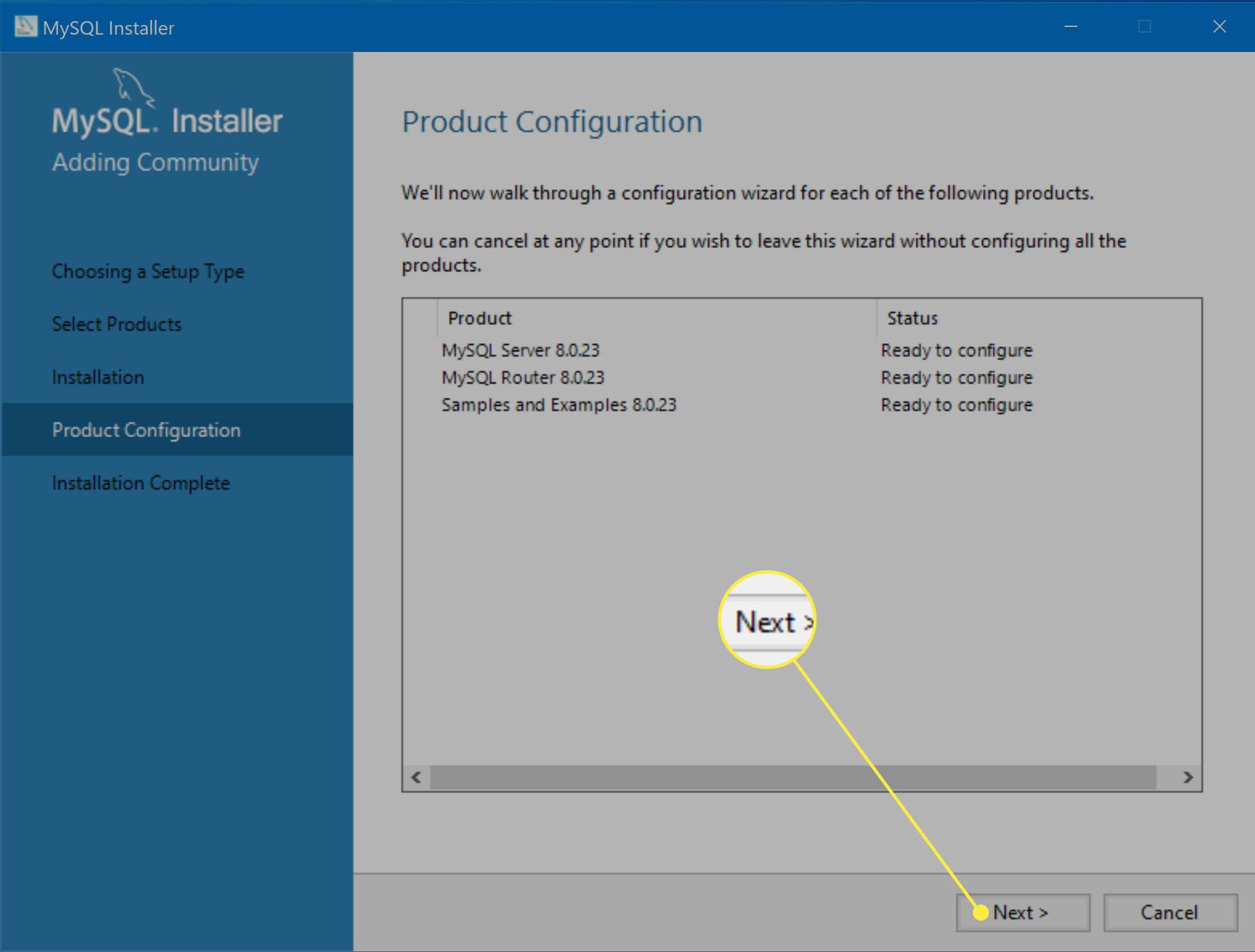This screenshot has width=1255, height=952.
Task: Click the MySQL Server status 'Ready to configure'
Action: point(957,351)
